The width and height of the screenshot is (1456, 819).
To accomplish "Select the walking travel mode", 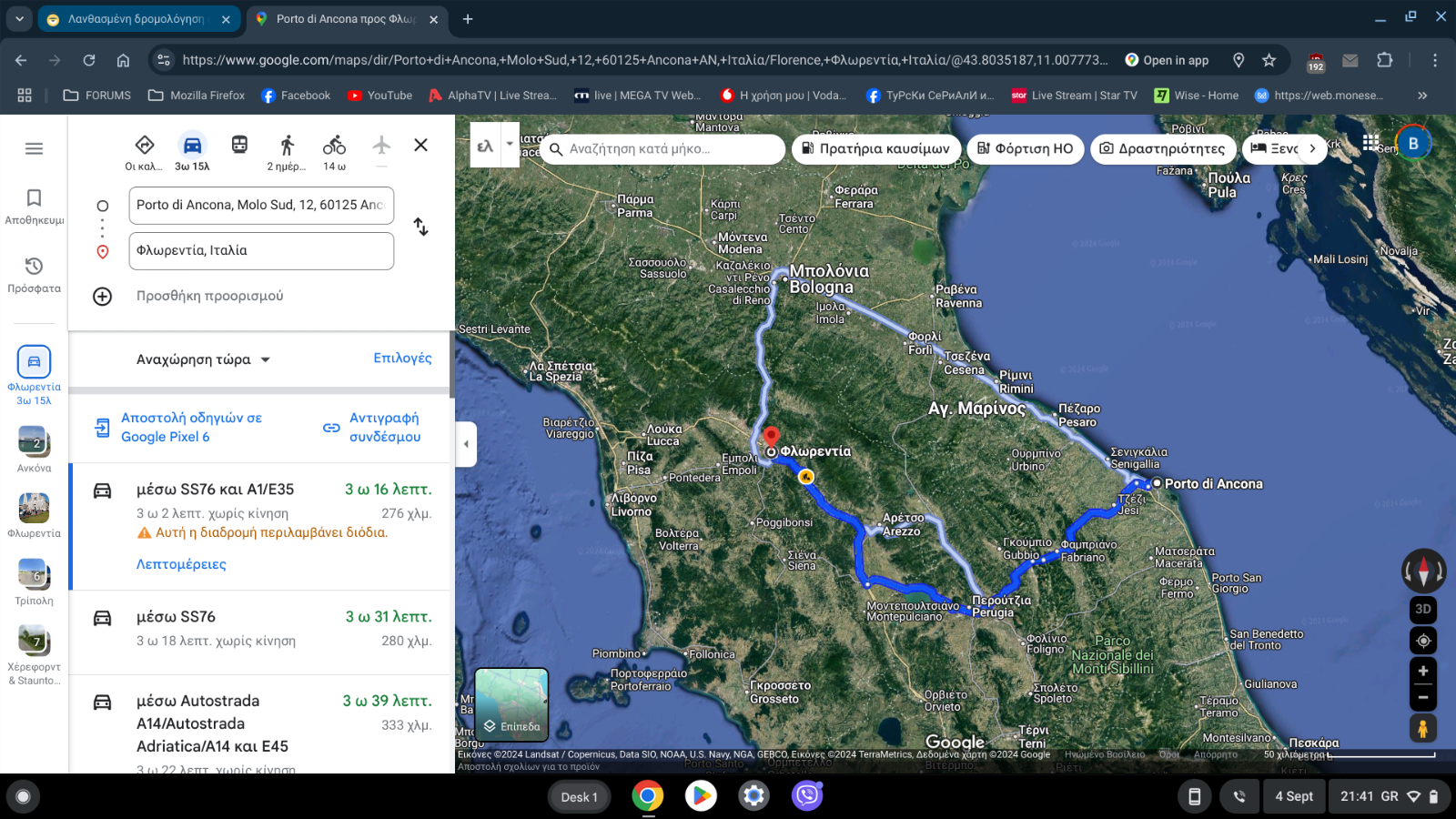I will point(287,151).
